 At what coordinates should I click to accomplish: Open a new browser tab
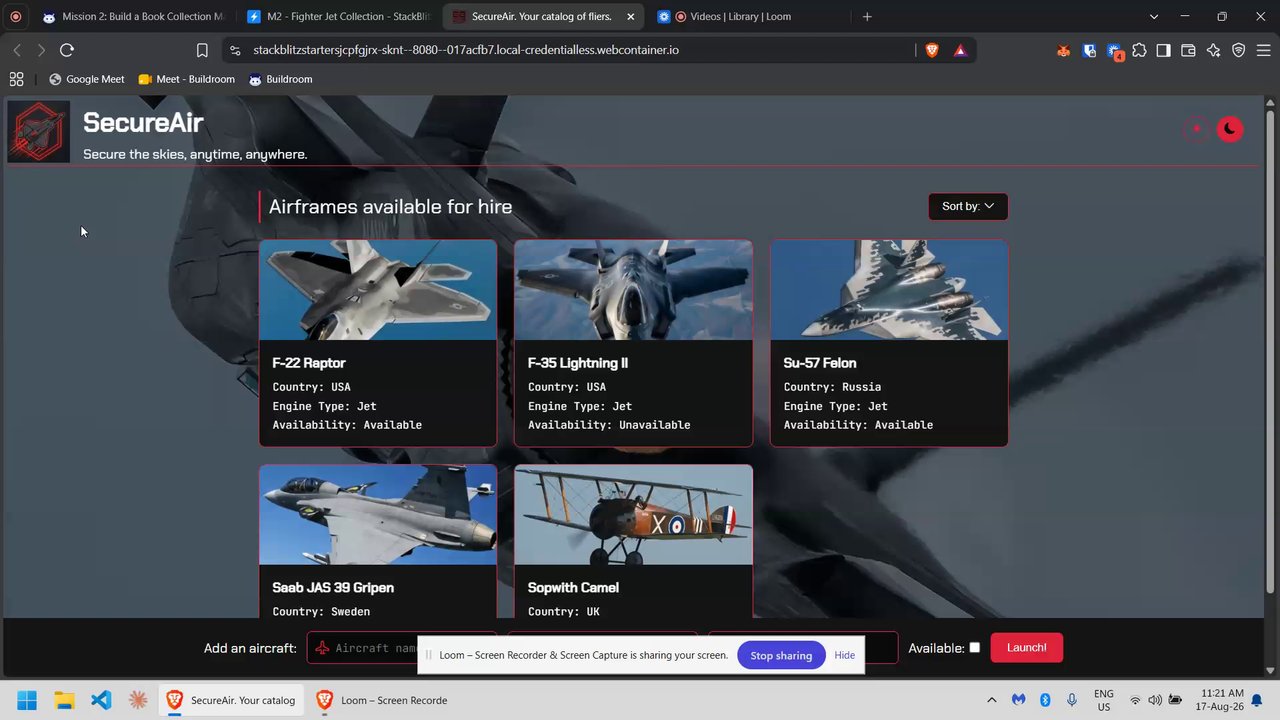point(867,17)
